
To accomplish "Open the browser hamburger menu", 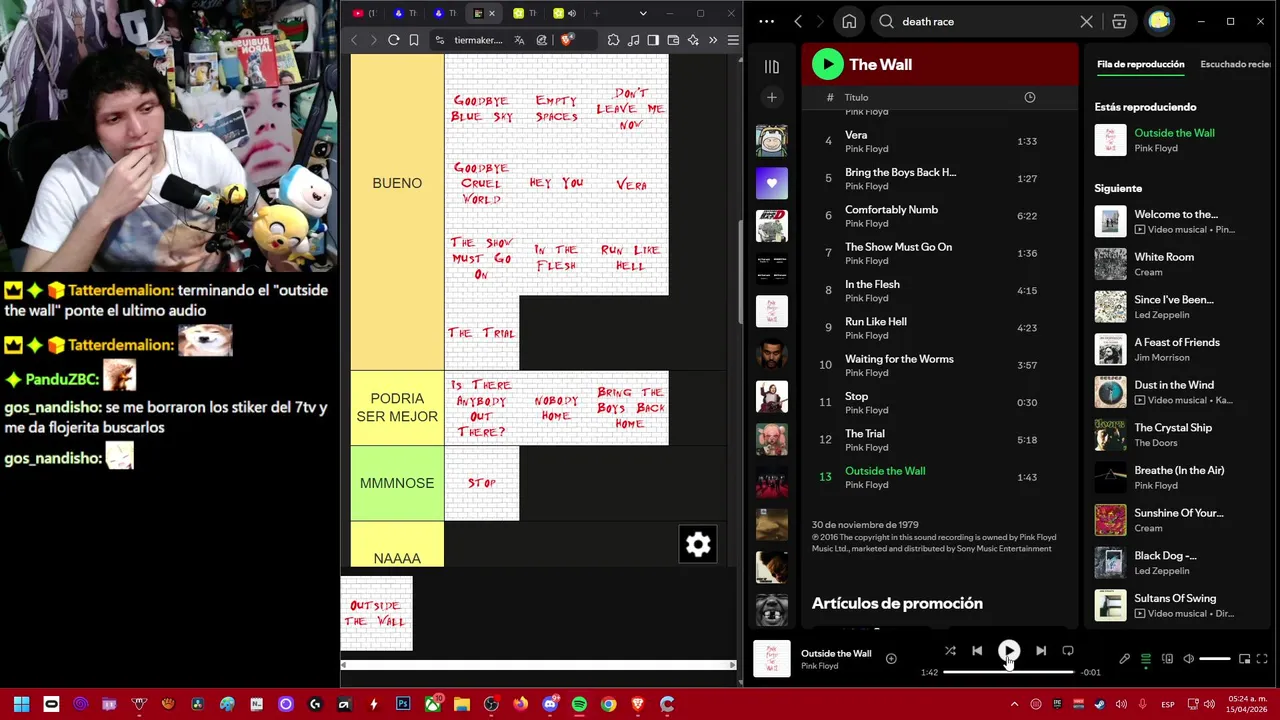I will (x=733, y=40).
